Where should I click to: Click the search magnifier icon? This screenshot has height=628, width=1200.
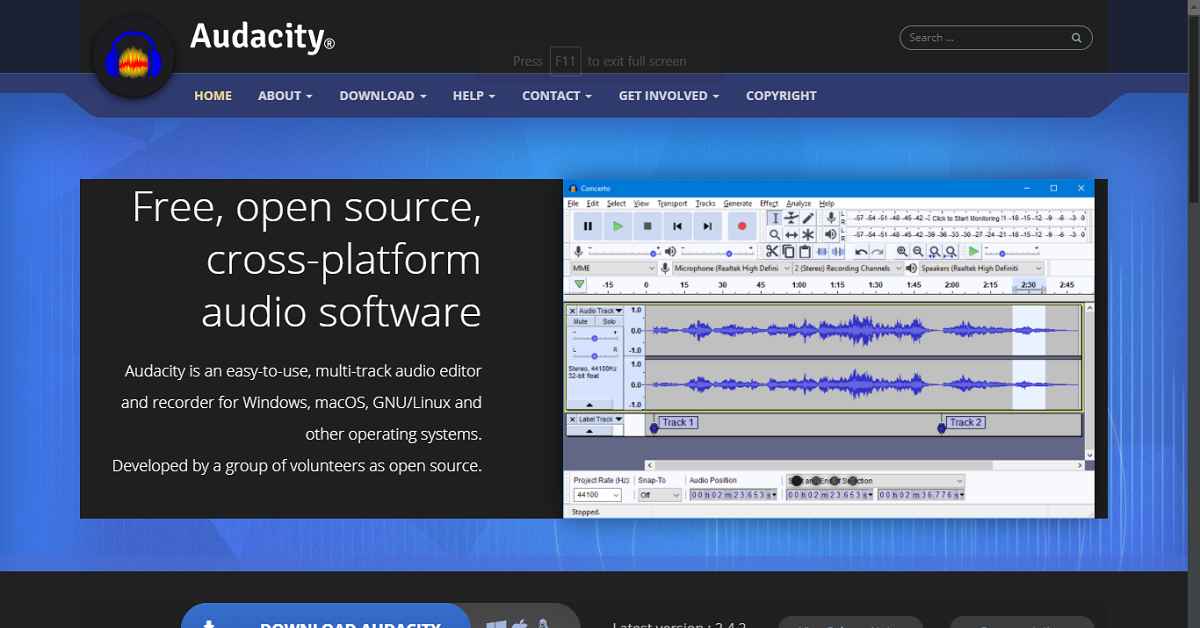(x=1076, y=38)
